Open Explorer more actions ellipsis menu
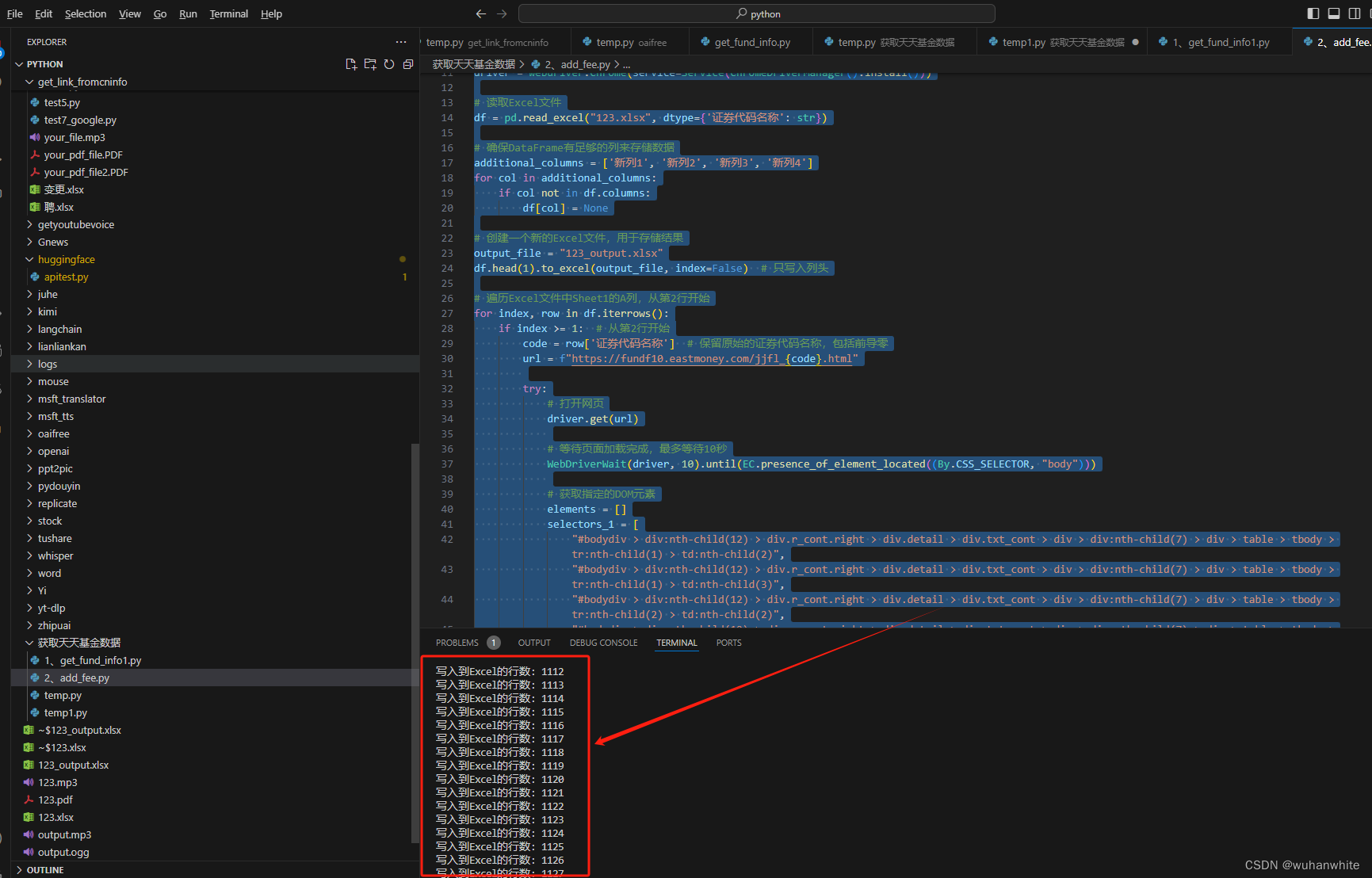Image resolution: width=1372 pixels, height=878 pixels. [x=401, y=42]
